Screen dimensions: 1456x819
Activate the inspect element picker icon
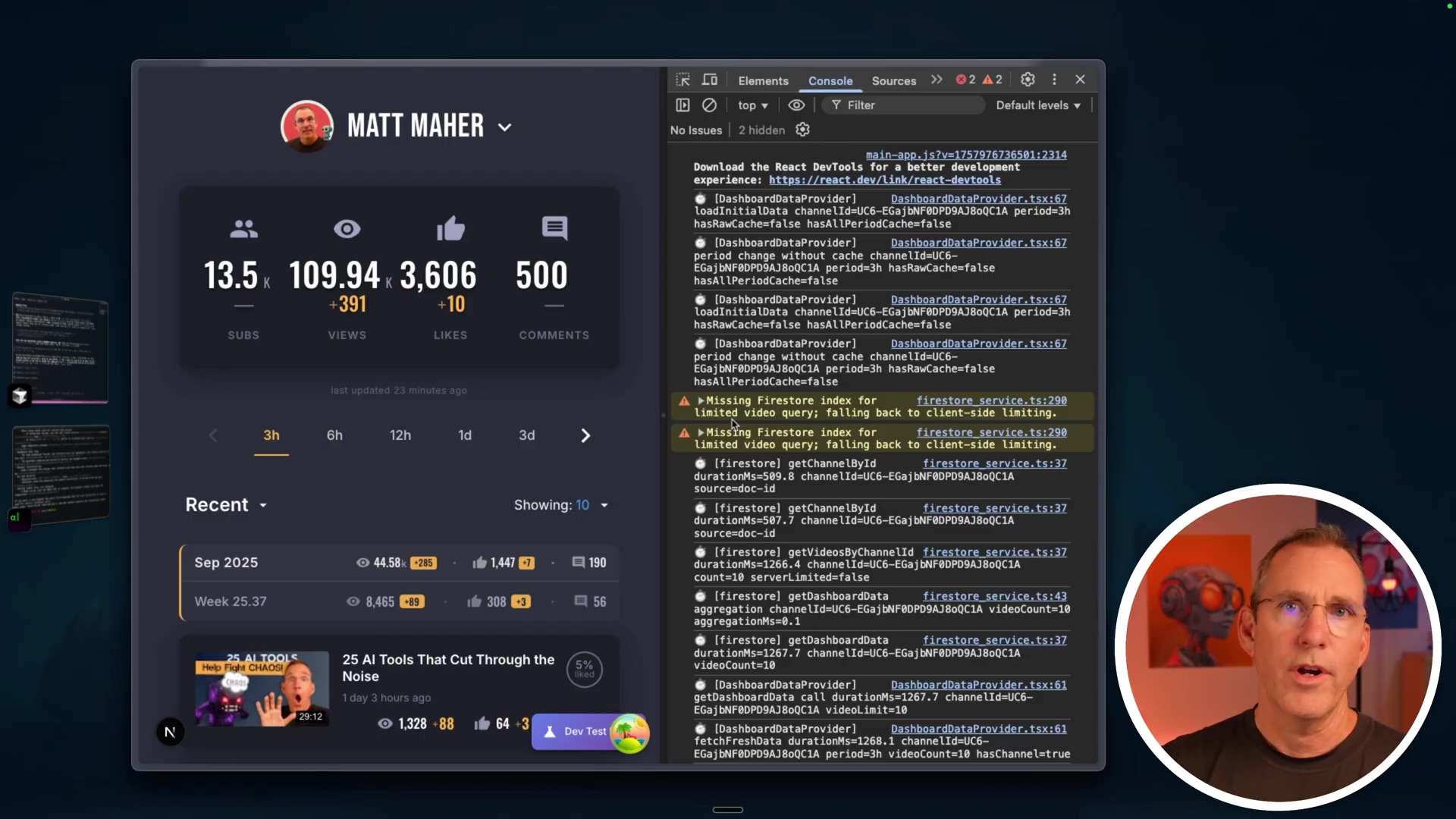[x=682, y=80]
